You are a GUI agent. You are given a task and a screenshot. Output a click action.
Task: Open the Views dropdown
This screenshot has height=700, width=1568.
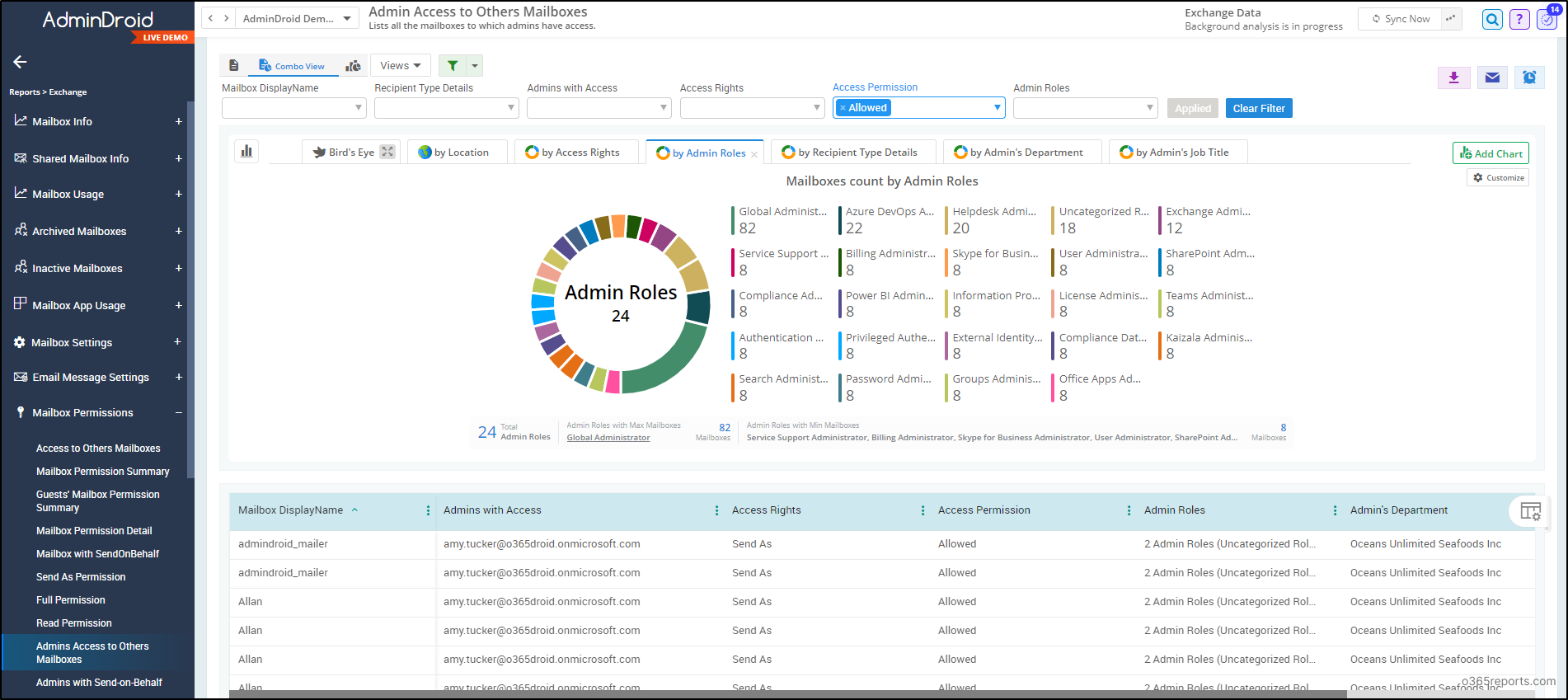pyautogui.click(x=401, y=66)
